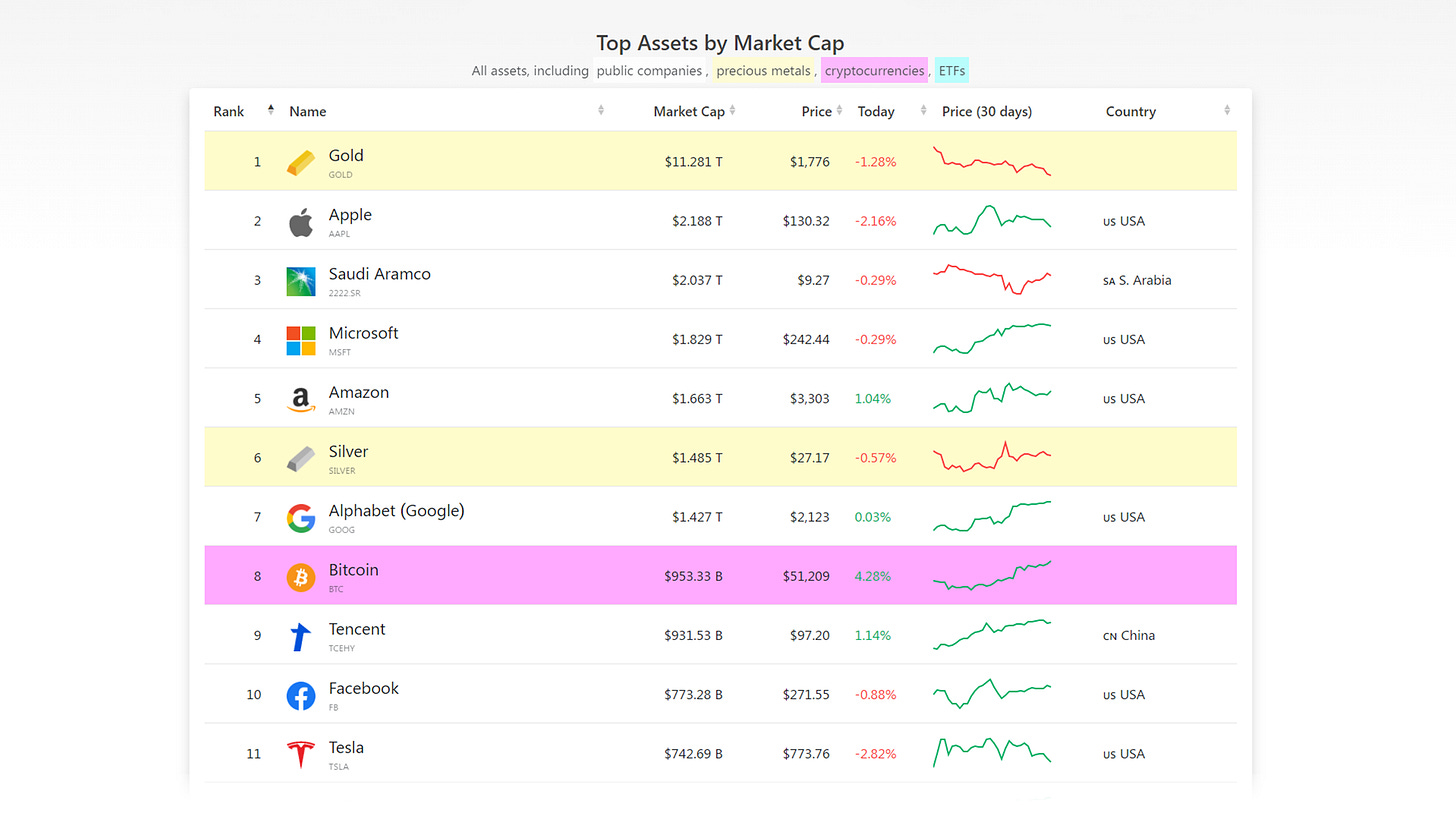This screenshot has width=1456, height=819.
Task: Click Amazon's 1.04% change value
Action: tap(873, 399)
